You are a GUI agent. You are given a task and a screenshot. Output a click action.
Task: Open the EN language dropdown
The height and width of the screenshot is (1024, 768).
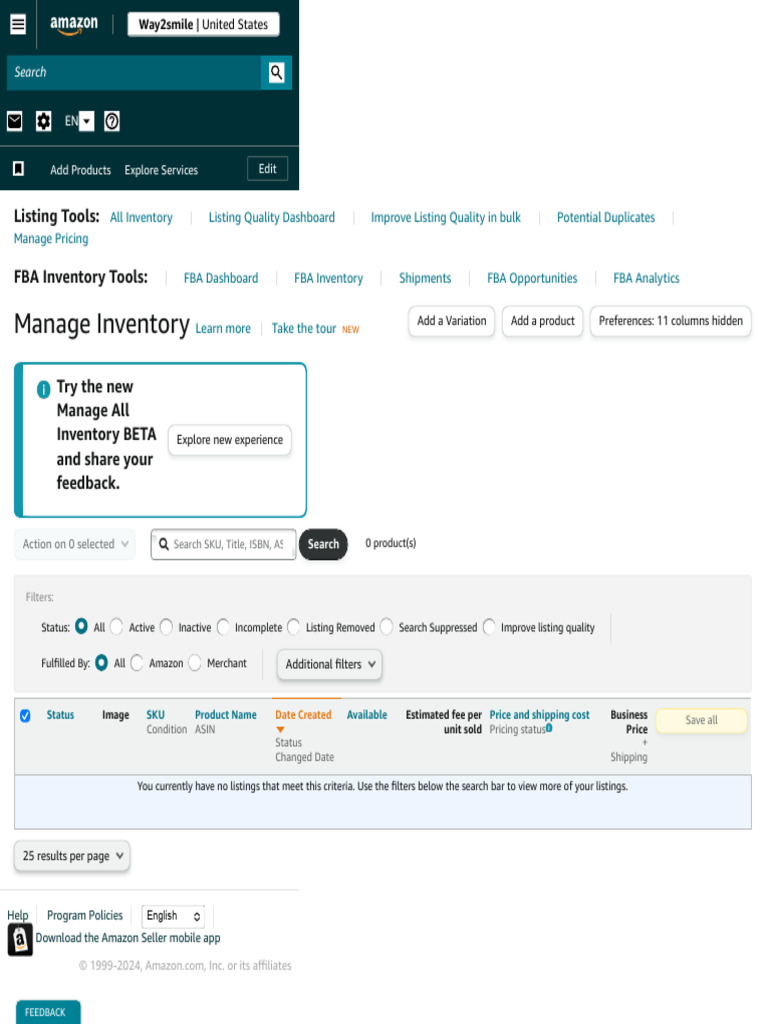(79, 121)
